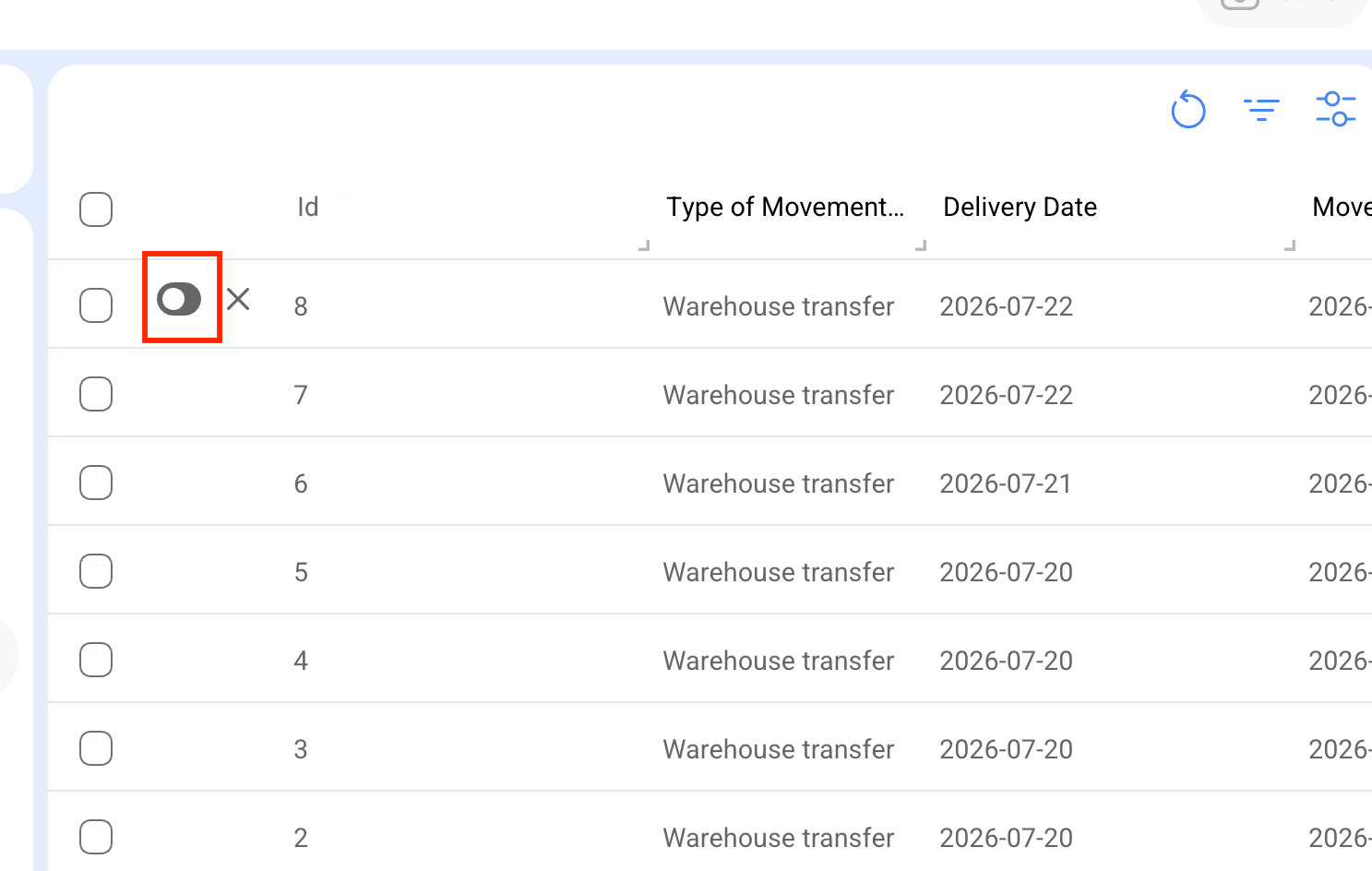Toggle the switch in row 8

179,299
